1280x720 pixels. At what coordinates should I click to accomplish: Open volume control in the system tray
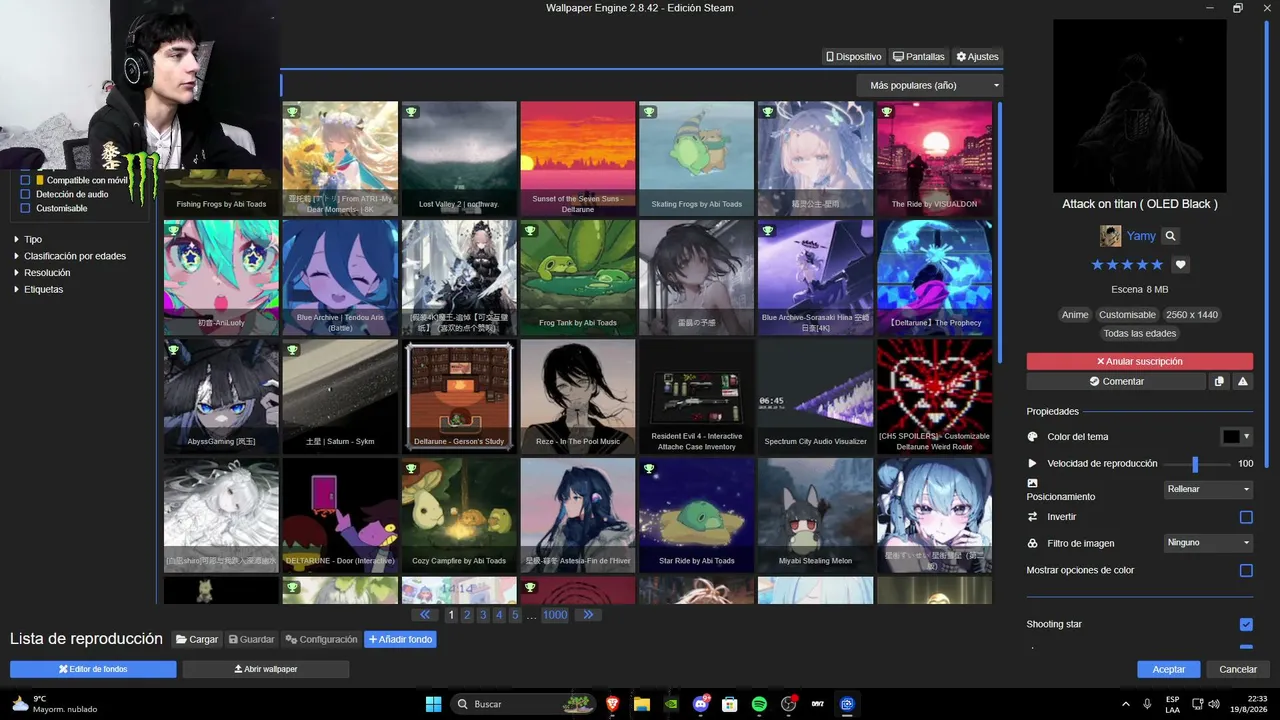pyautogui.click(x=1214, y=704)
